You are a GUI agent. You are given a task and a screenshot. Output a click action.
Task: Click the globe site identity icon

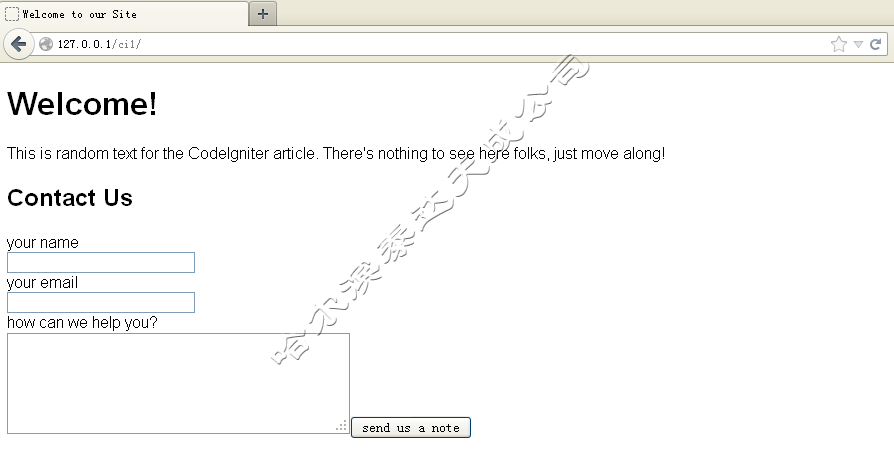(x=46, y=44)
